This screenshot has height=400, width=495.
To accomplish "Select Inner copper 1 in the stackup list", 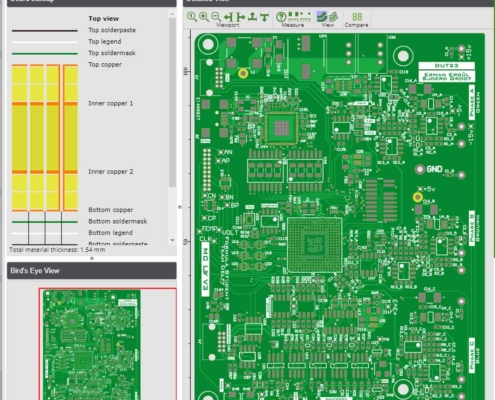I will (111, 103).
